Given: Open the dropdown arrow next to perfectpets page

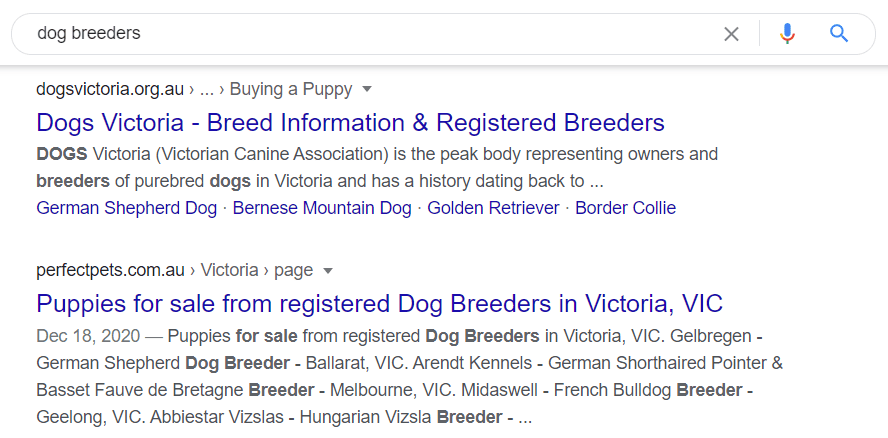Looking at the screenshot, I should (328, 270).
